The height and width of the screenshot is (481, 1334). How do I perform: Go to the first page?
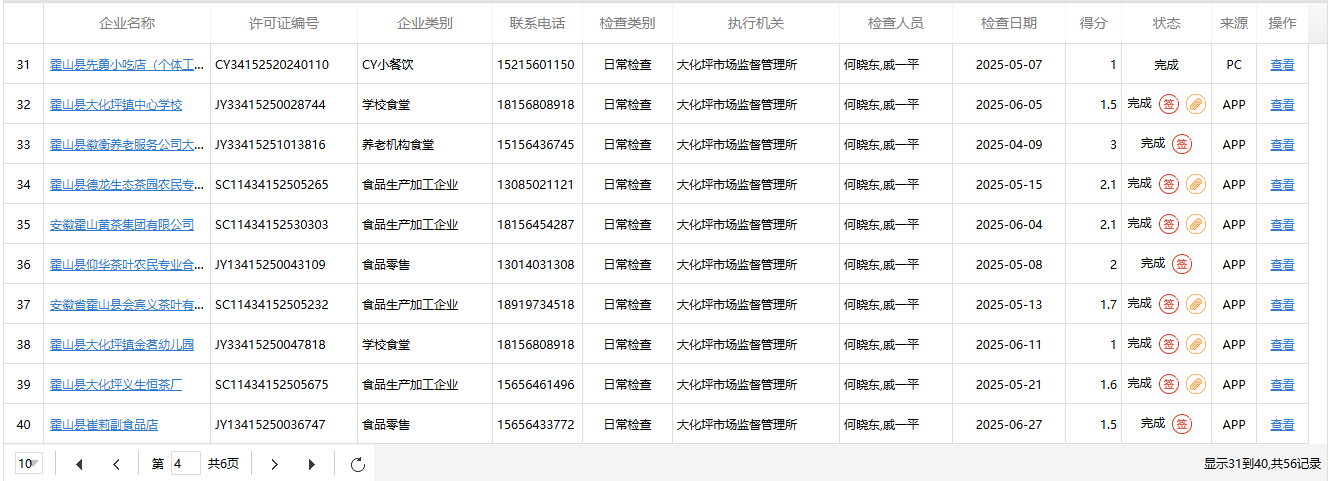tap(80, 464)
